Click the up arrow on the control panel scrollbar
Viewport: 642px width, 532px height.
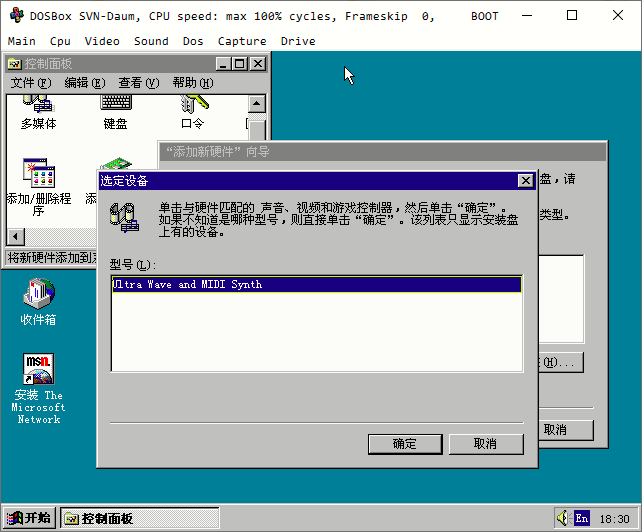pyautogui.click(x=257, y=104)
